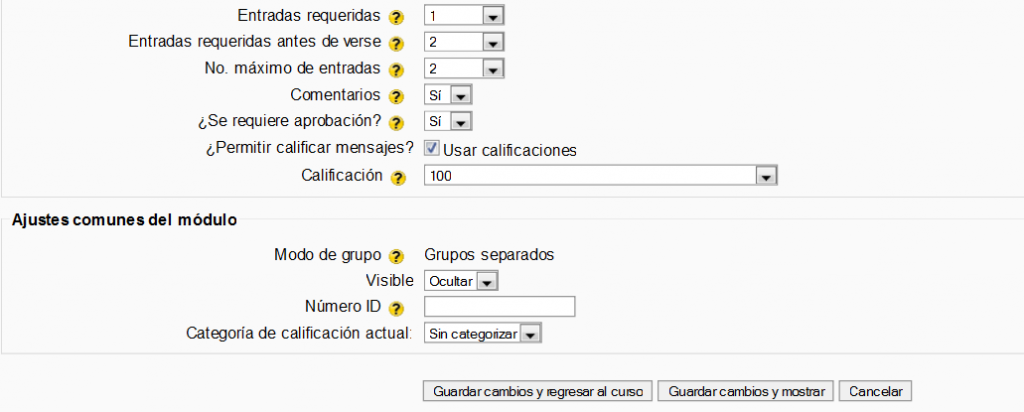Click the Número ID text field
Viewport: 1024px width, 412px height.
click(500, 307)
